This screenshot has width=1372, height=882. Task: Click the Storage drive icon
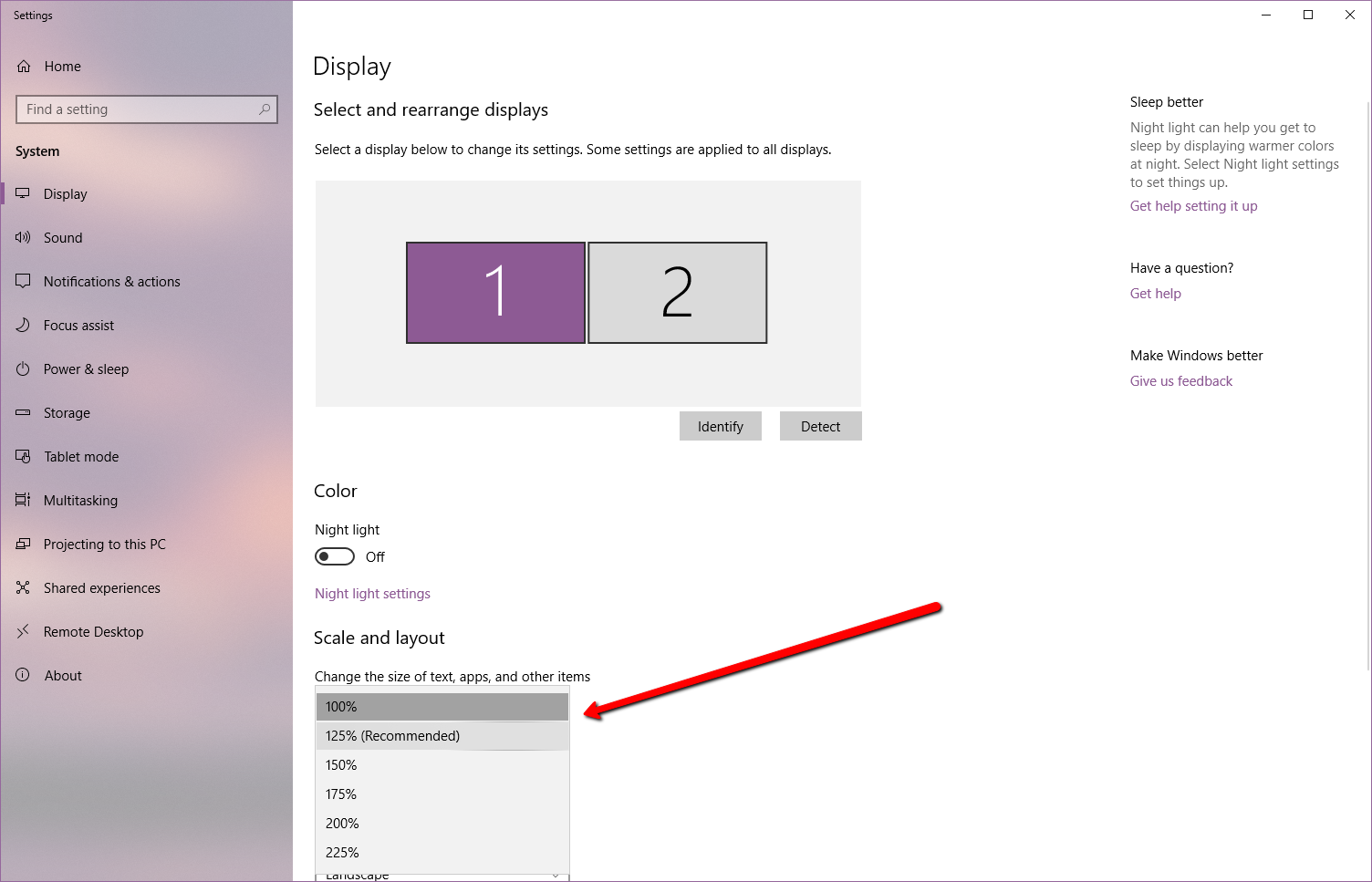click(23, 413)
